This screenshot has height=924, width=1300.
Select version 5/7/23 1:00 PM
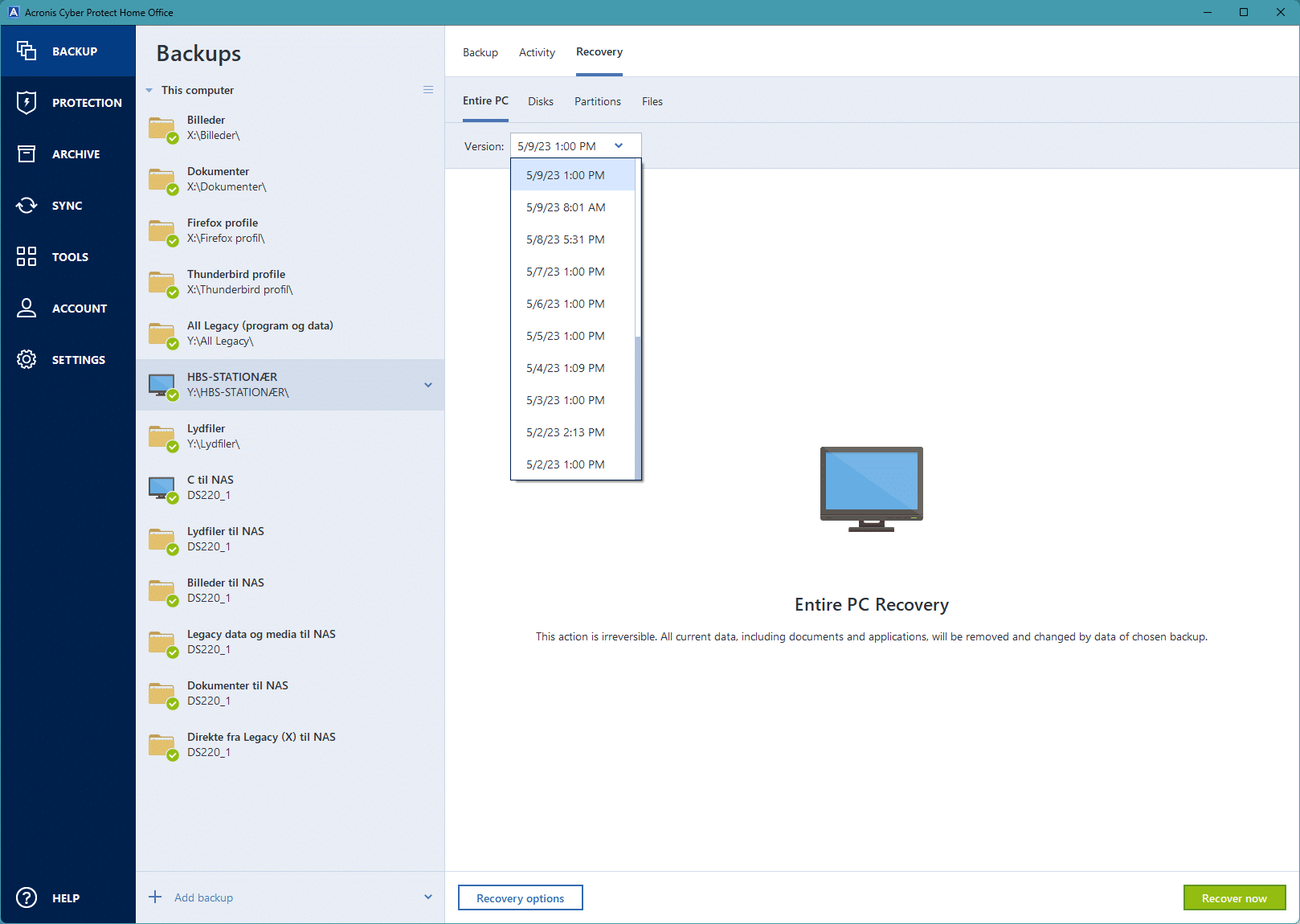coord(573,271)
